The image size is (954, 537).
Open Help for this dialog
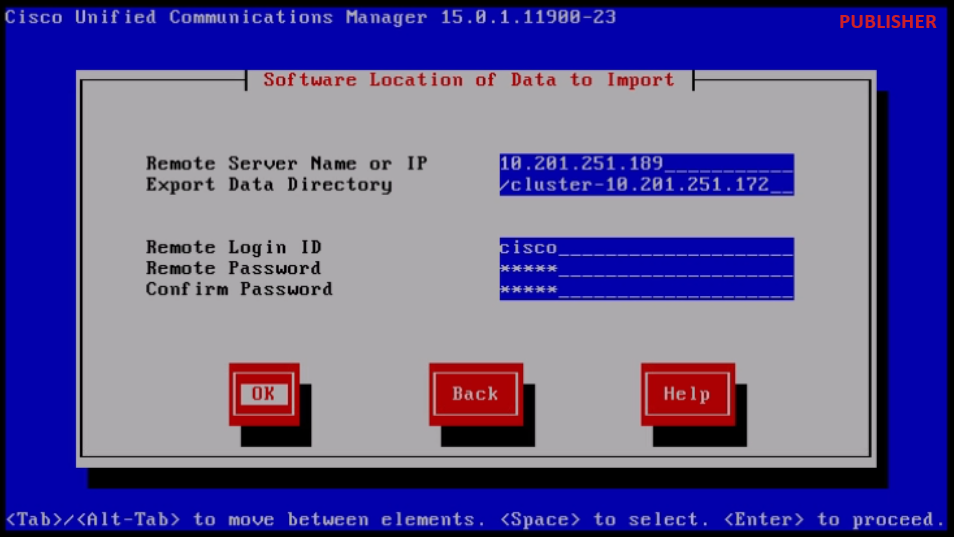[x=688, y=394]
